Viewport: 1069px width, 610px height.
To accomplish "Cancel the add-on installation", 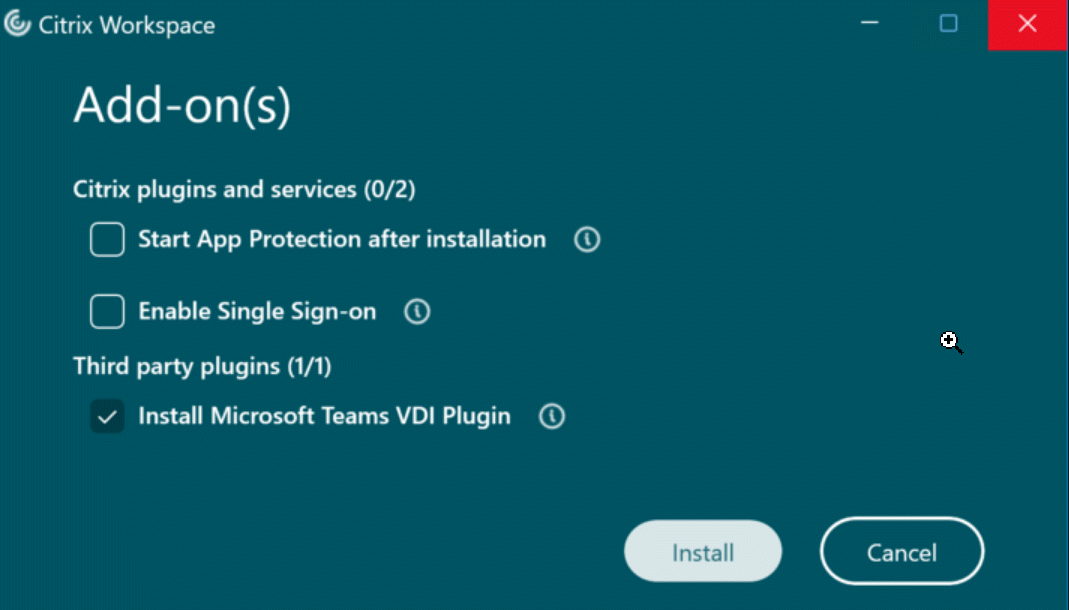I will coord(901,552).
